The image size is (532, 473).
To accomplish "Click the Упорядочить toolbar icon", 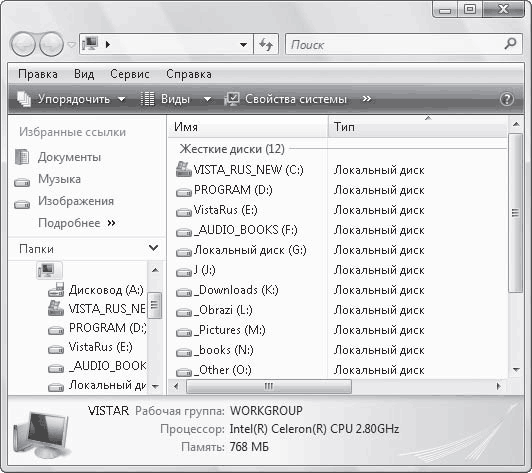I will pos(24,99).
